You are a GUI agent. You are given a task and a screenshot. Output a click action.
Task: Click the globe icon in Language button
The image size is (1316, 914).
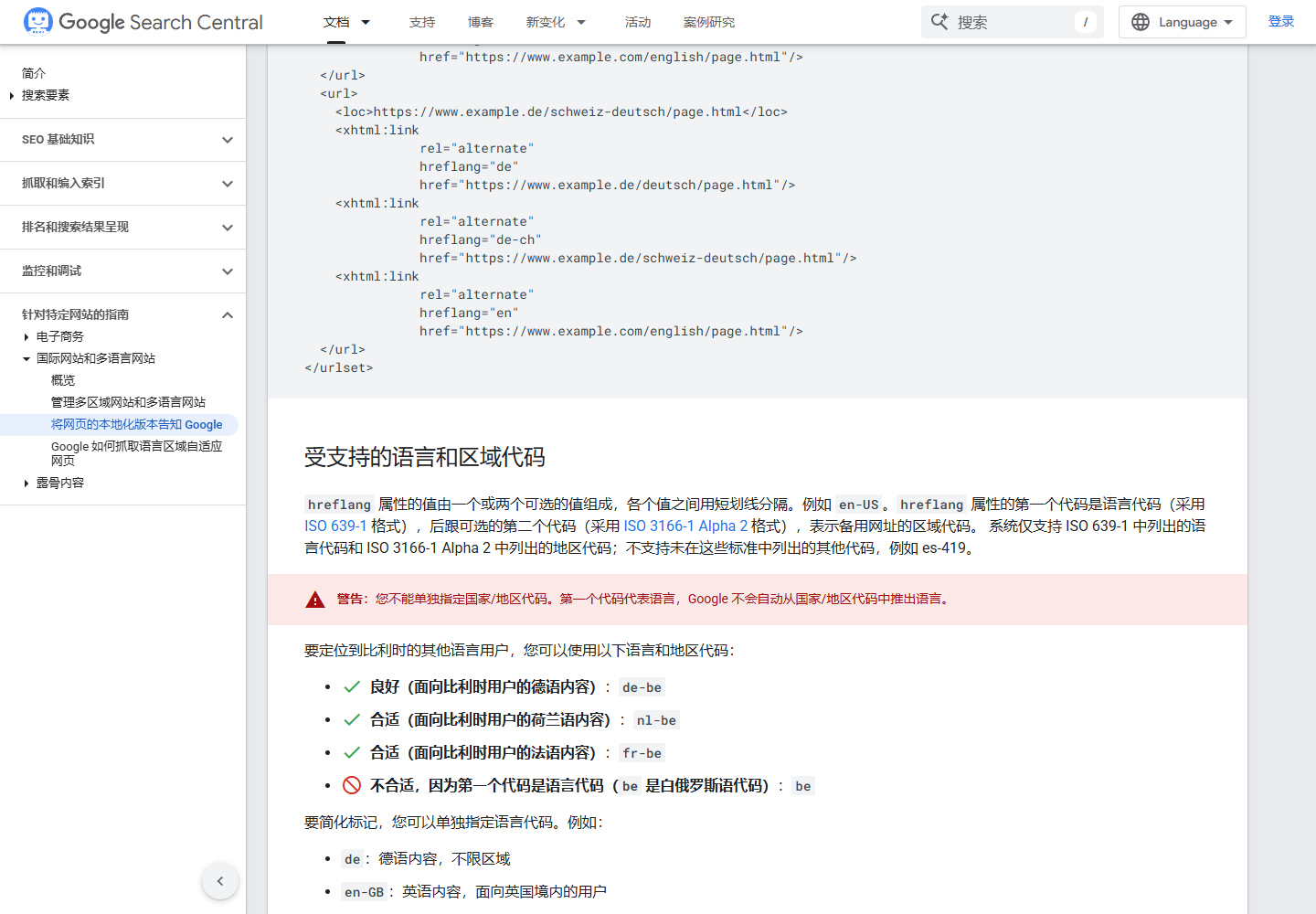(1141, 22)
